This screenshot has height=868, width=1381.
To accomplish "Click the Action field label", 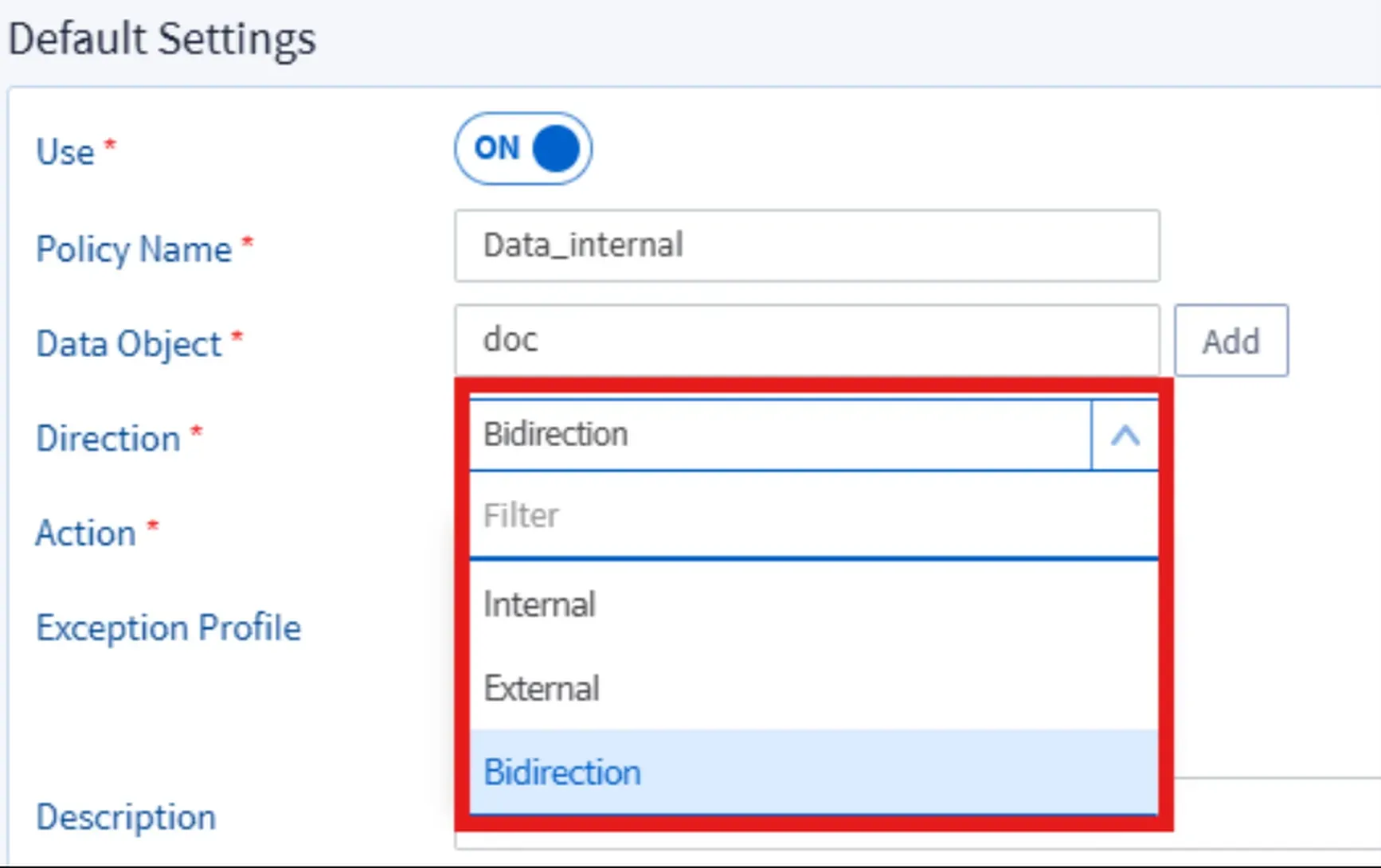I will point(86,534).
